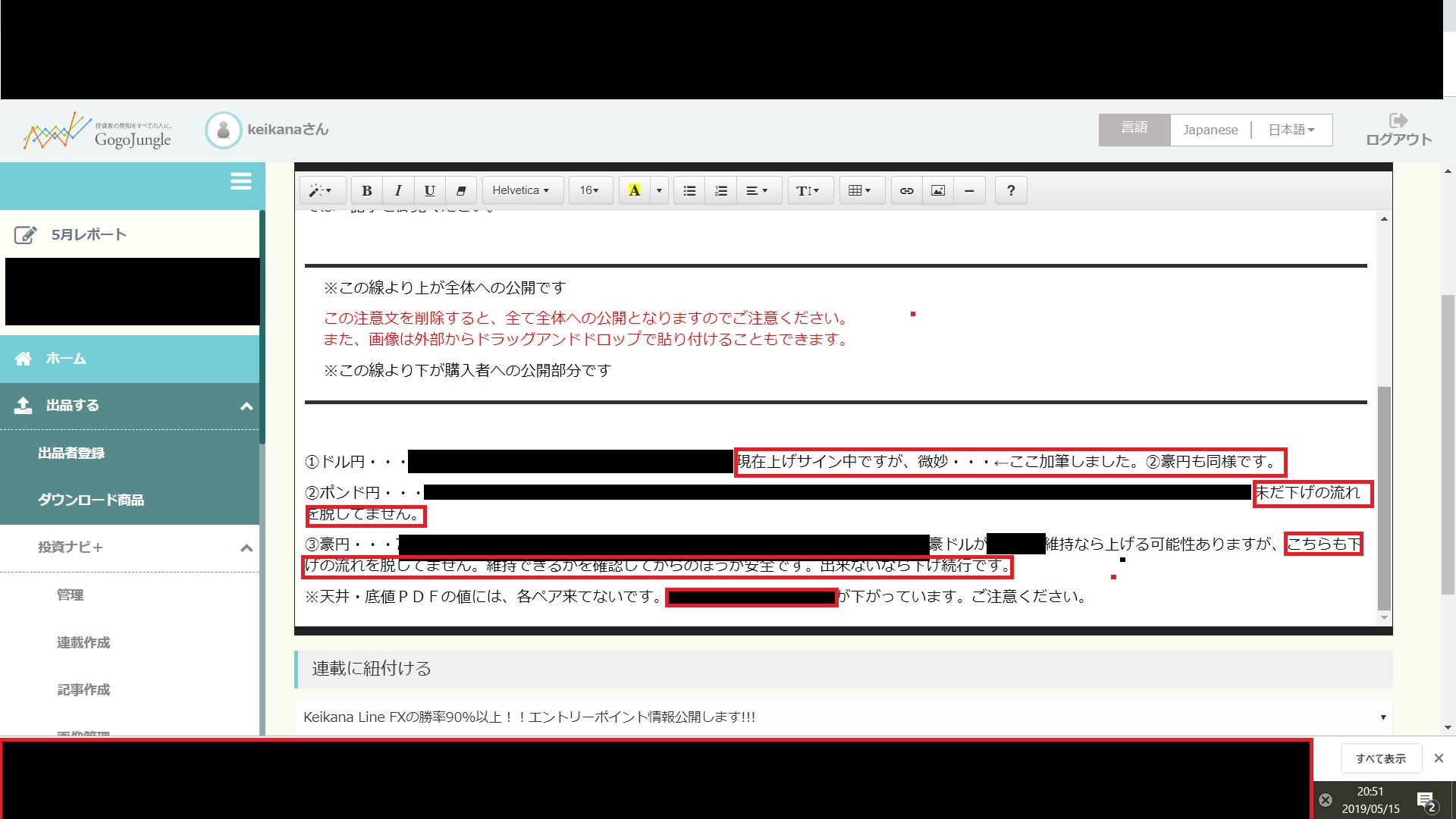Open the 日本語 language dropdown
The image size is (1456, 819).
(1291, 130)
